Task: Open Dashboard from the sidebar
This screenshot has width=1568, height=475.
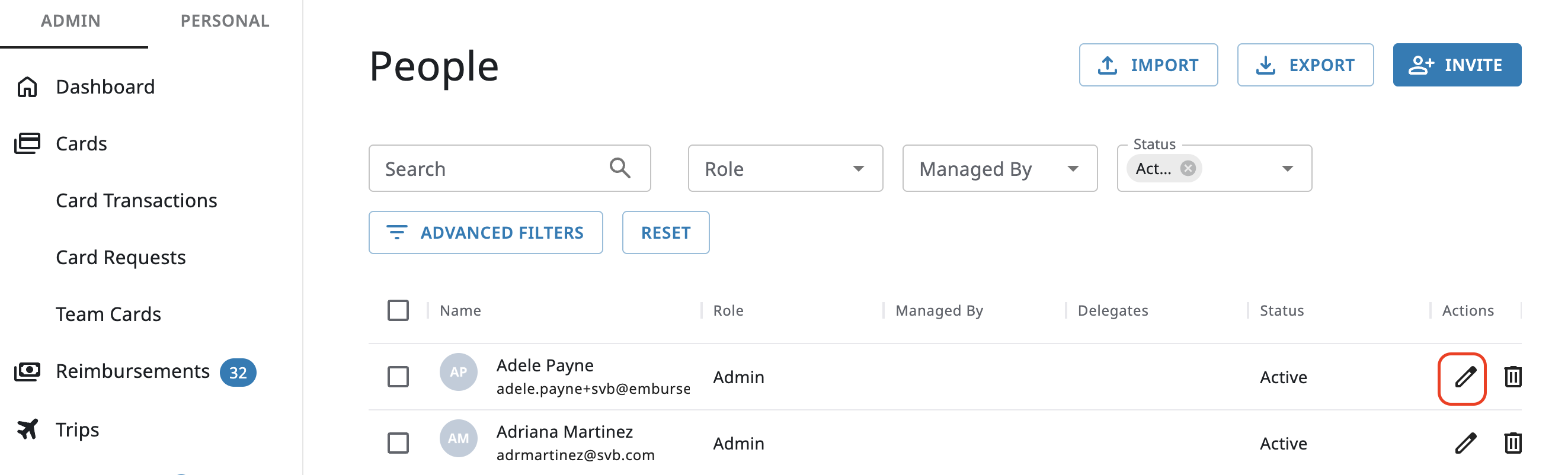Action: 105,87
